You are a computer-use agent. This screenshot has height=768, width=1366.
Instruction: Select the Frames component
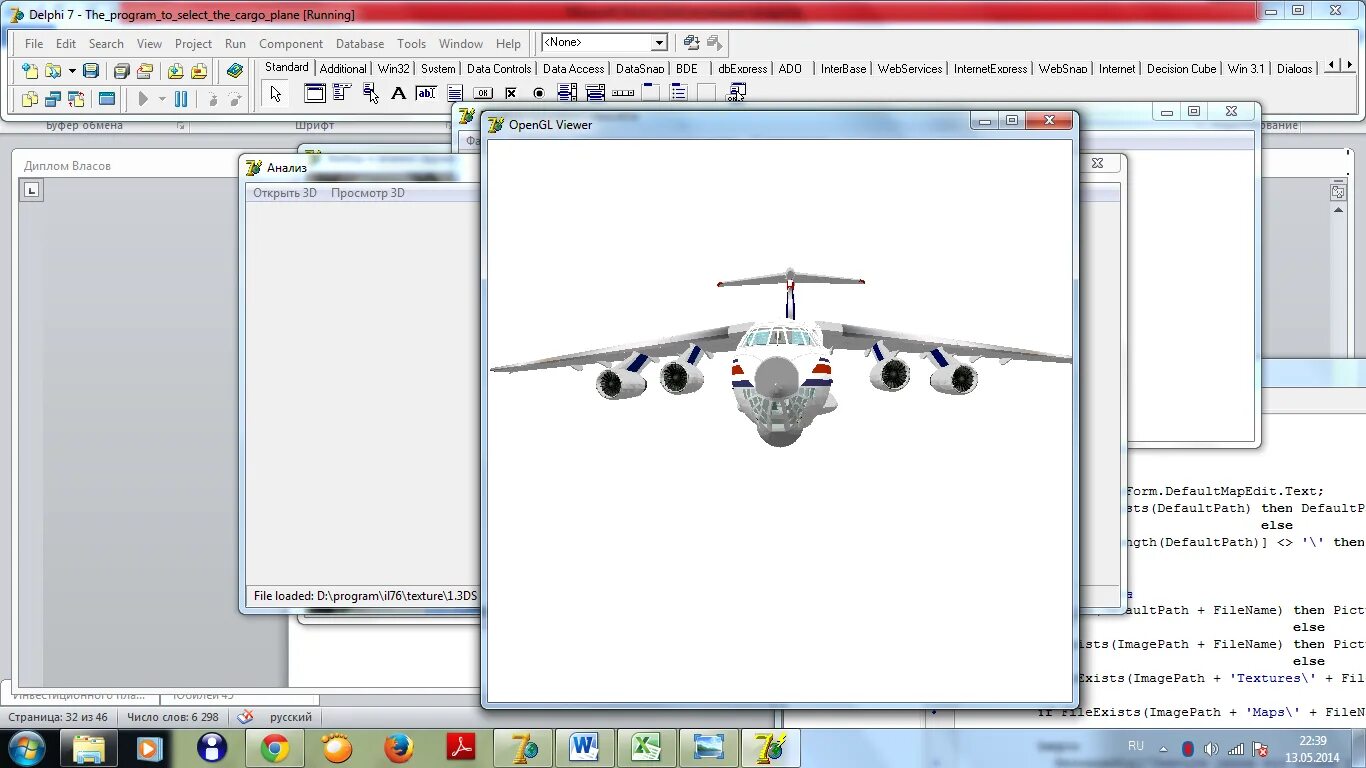(x=315, y=93)
